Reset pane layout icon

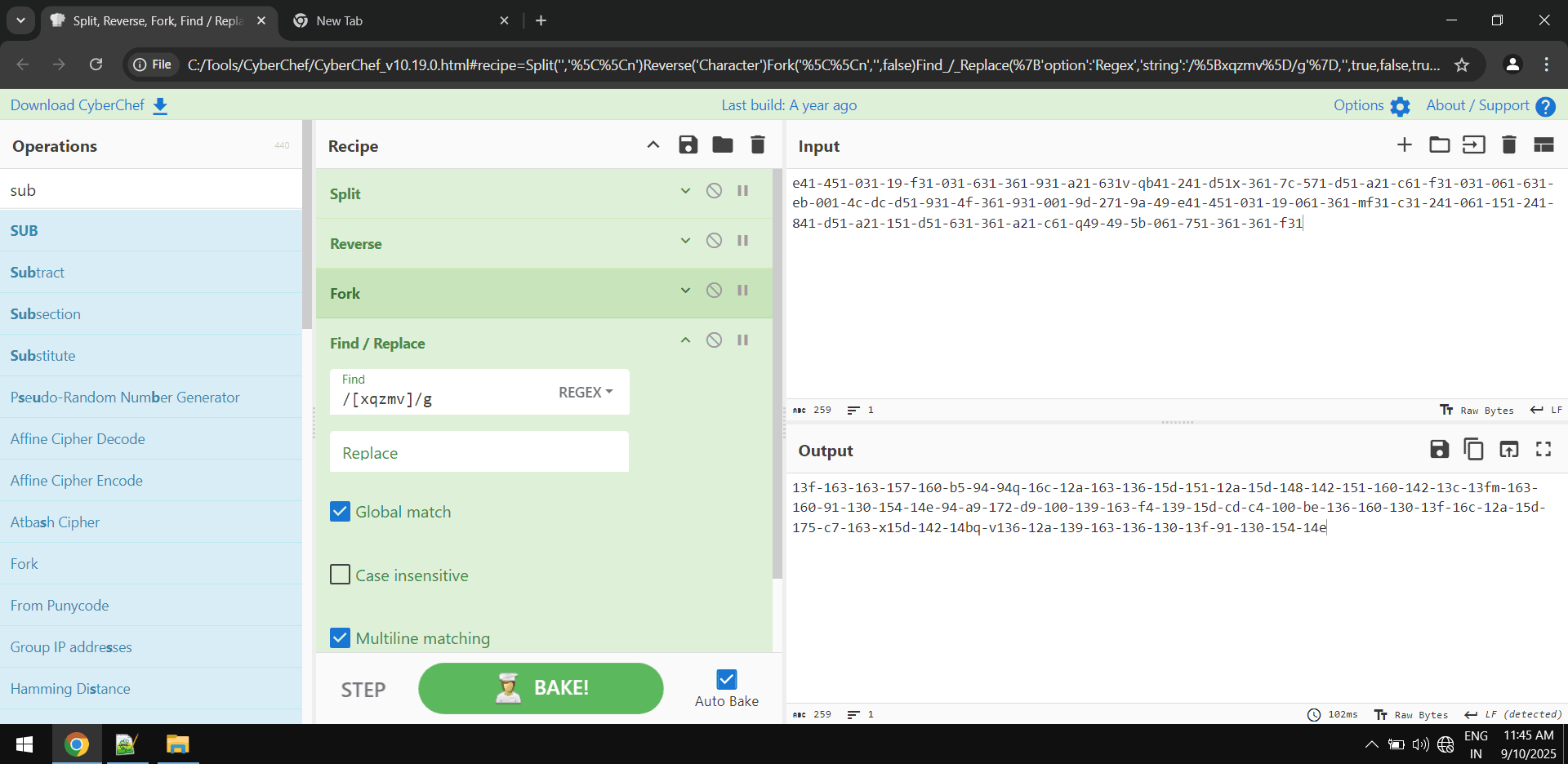pyautogui.click(x=1543, y=145)
